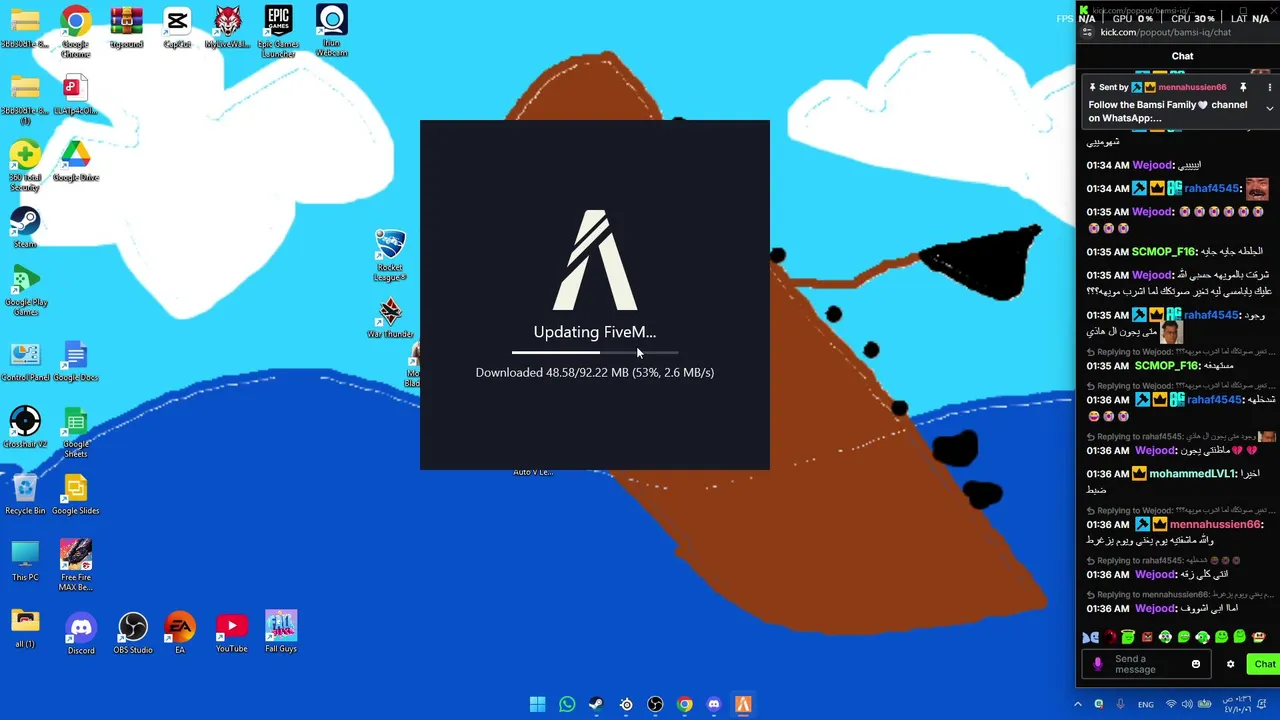The width and height of the screenshot is (1280, 720).
Task: Open the PDF file icon on desktop
Action: pyautogui.click(x=76, y=95)
